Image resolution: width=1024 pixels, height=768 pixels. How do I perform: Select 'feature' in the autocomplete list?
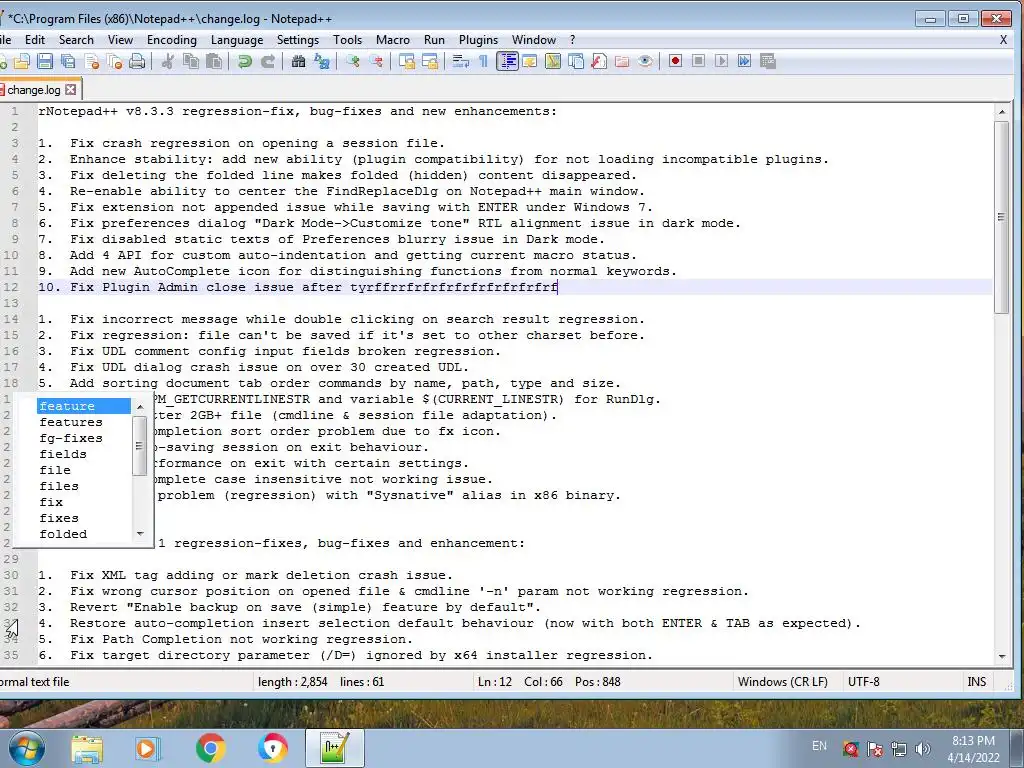click(x=84, y=406)
